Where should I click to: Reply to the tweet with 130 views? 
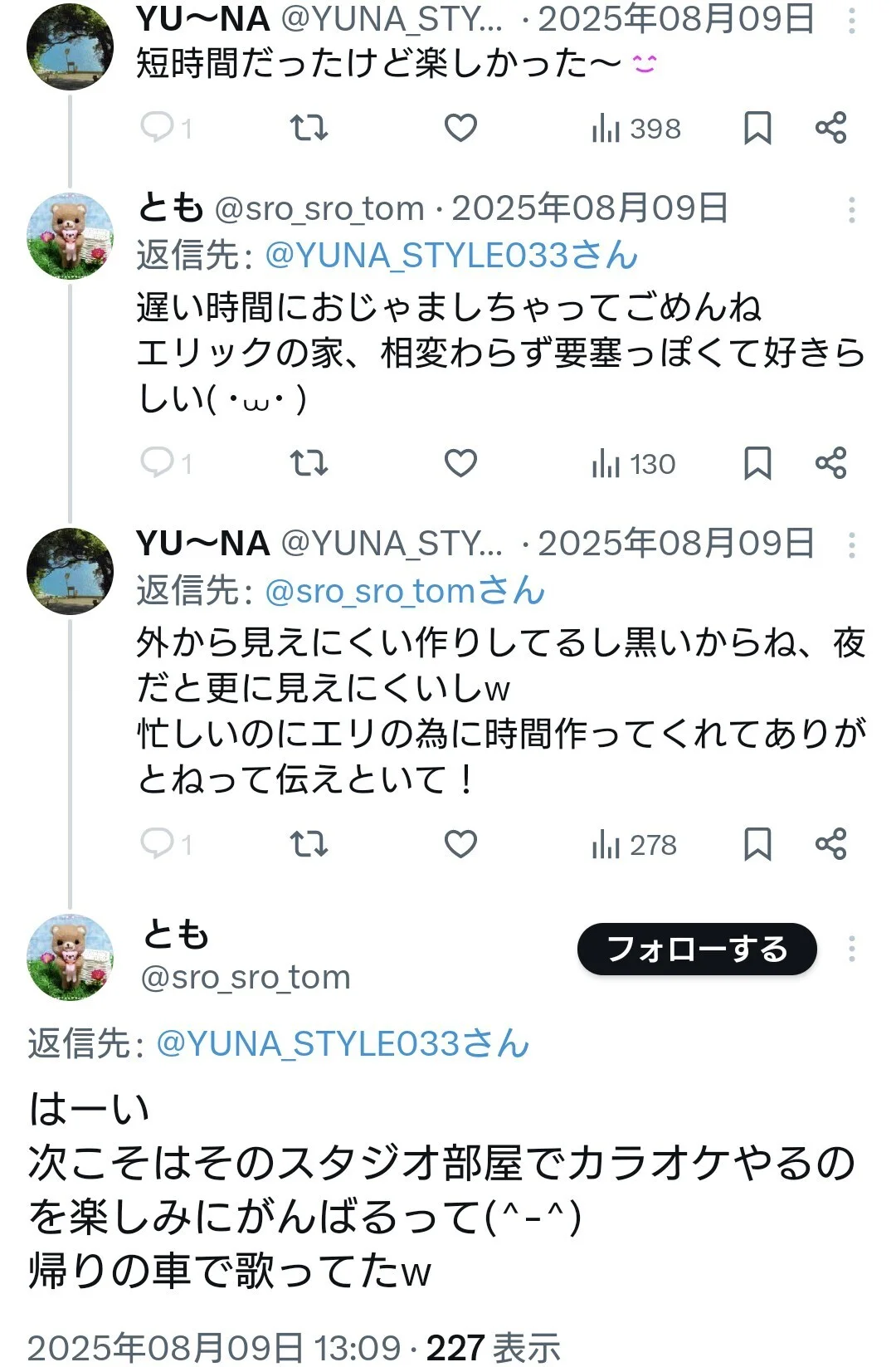[x=158, y=463]
